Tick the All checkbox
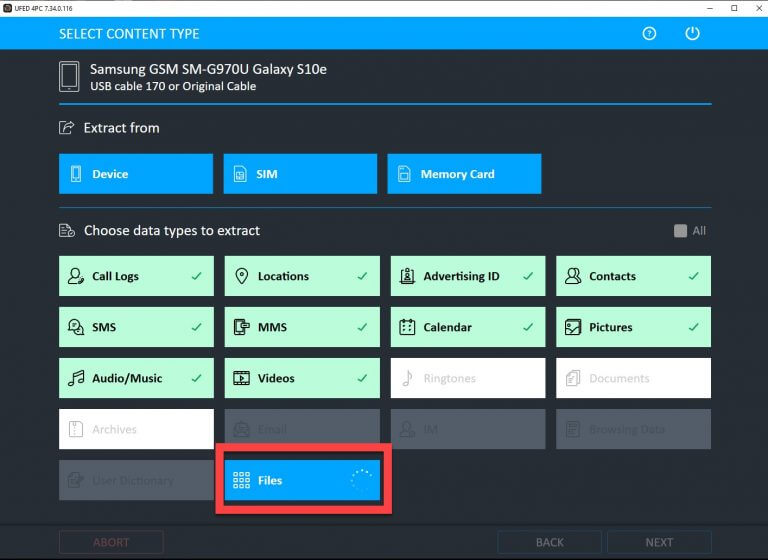This screenshot has height=560, width=768. click(680, 231)
